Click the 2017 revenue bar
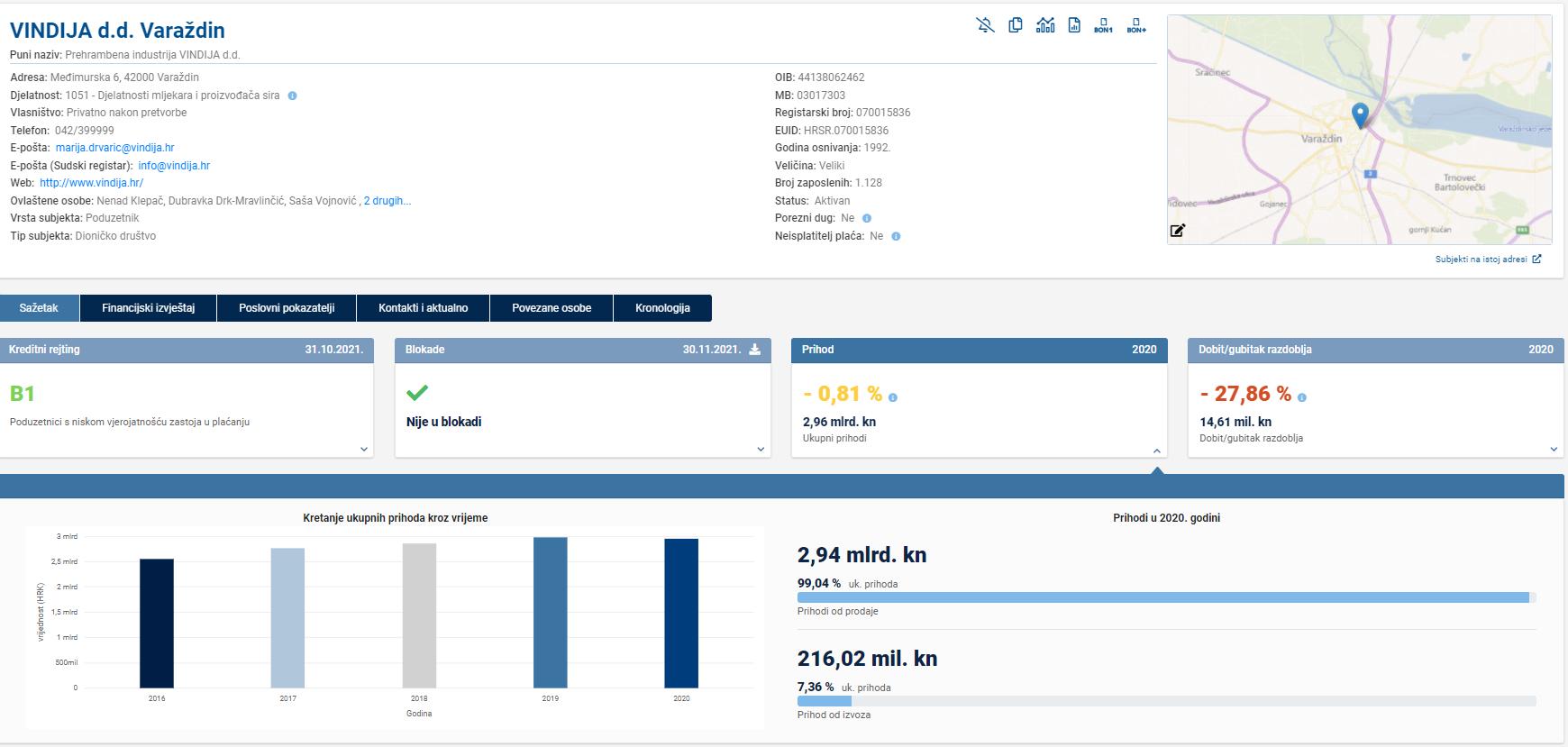Image resolution: width=1568 pixels, height=747 pixels. click(287, 618)
